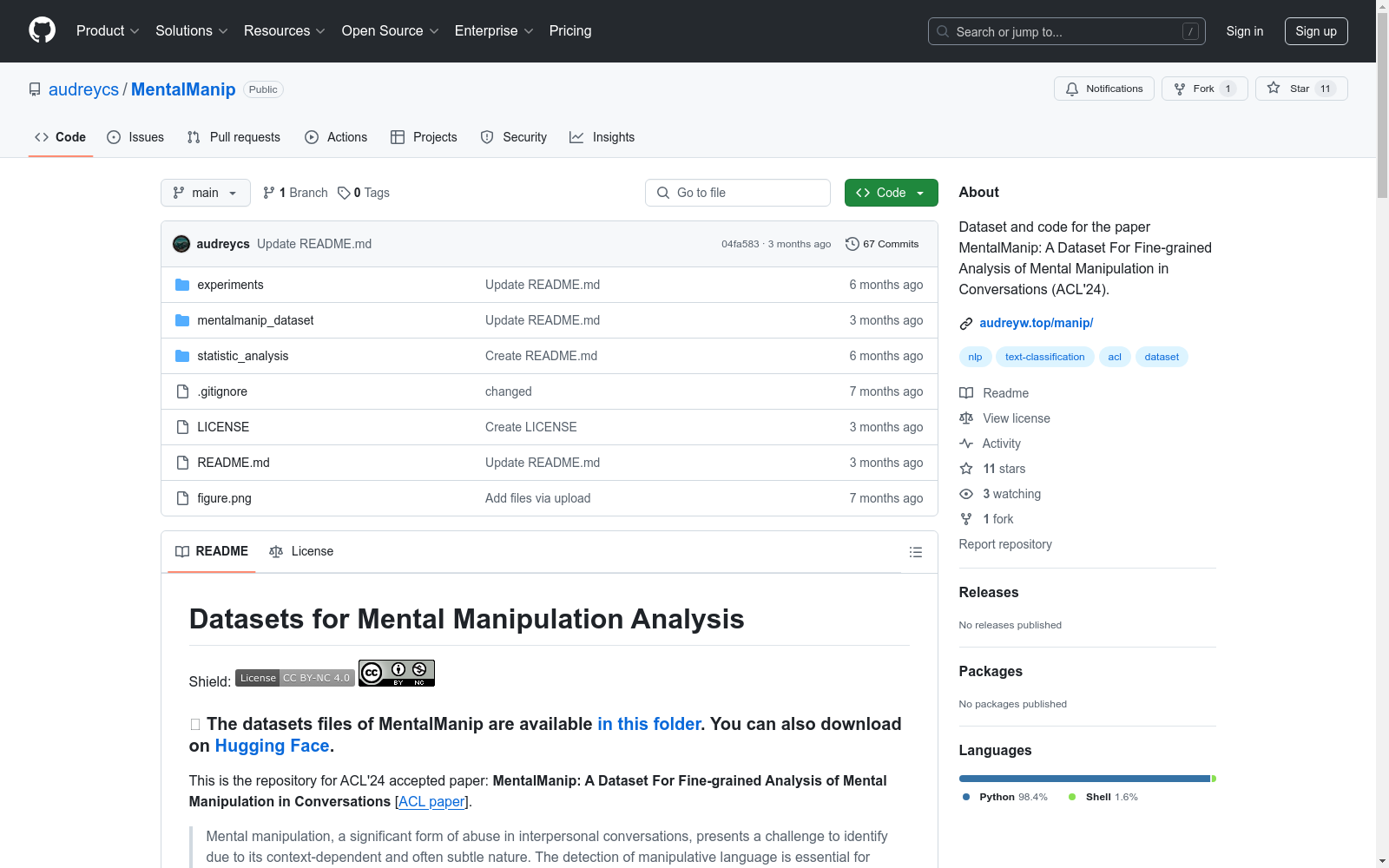Click the green Shell segment of language bar
This screenshot has width=1389, height=868.
coord(1214,779)
